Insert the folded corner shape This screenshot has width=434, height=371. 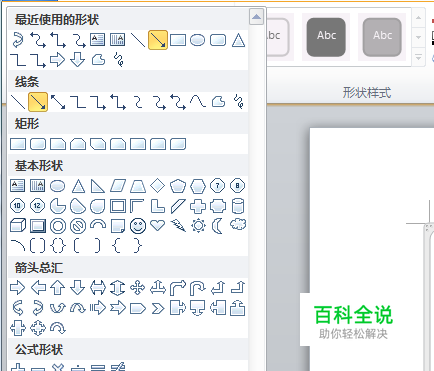(x=118, y=226)
